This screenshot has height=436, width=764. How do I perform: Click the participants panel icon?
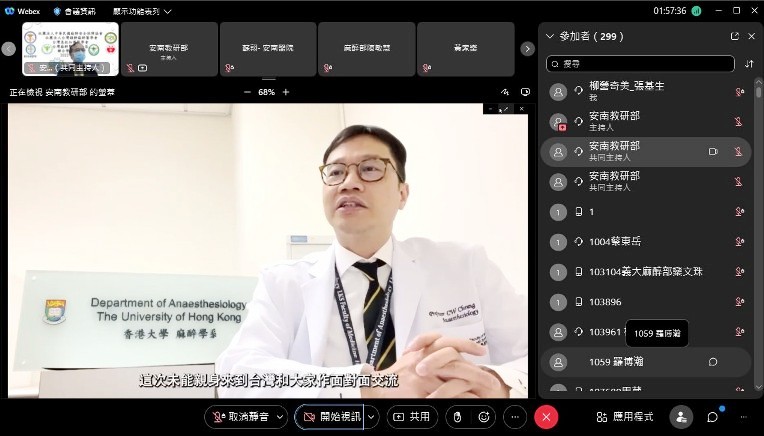[681, 417]
